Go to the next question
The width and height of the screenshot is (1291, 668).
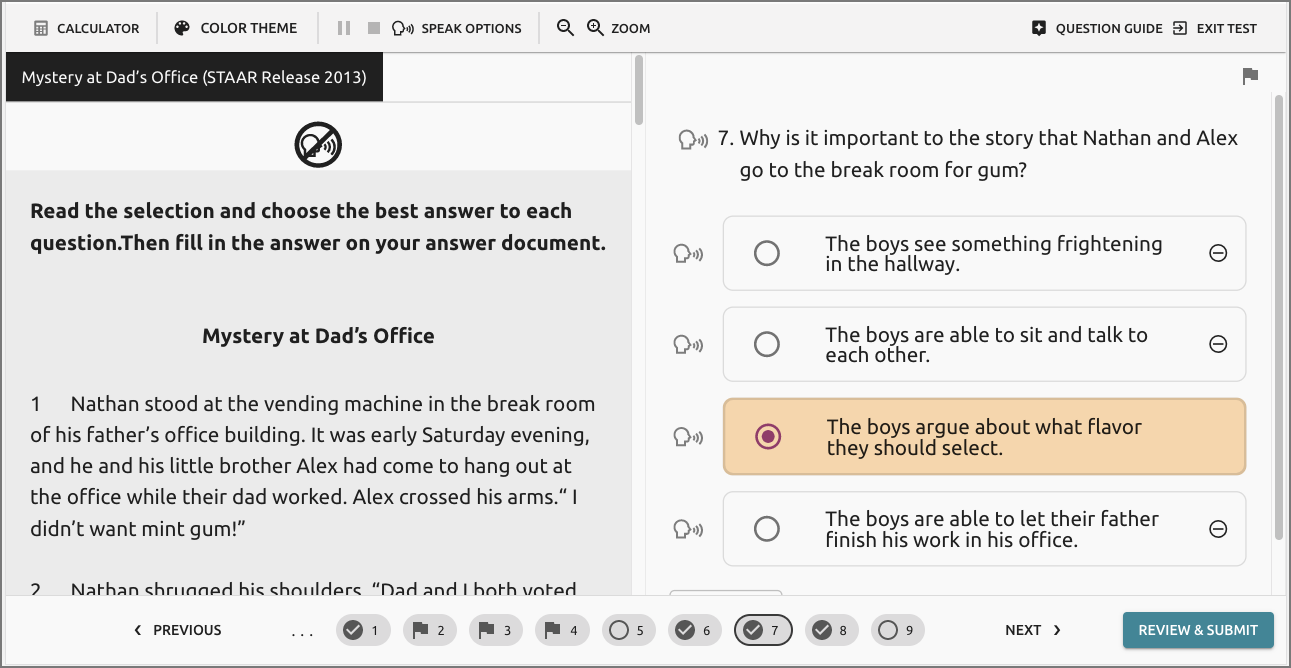pos(1033,630)
